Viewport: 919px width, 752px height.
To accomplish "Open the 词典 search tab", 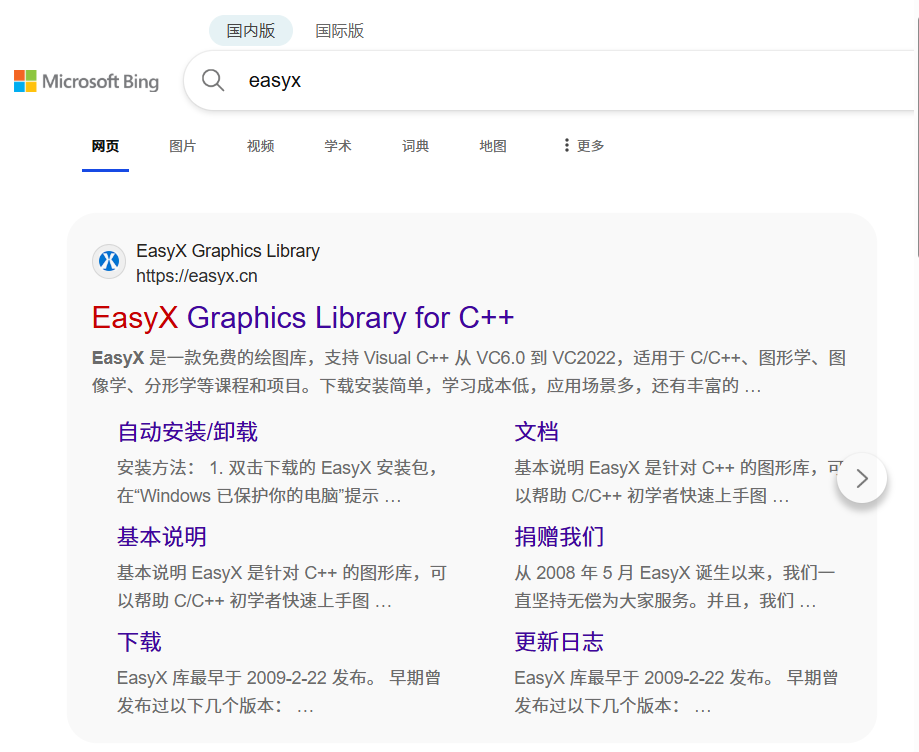I will click(415, 146).
